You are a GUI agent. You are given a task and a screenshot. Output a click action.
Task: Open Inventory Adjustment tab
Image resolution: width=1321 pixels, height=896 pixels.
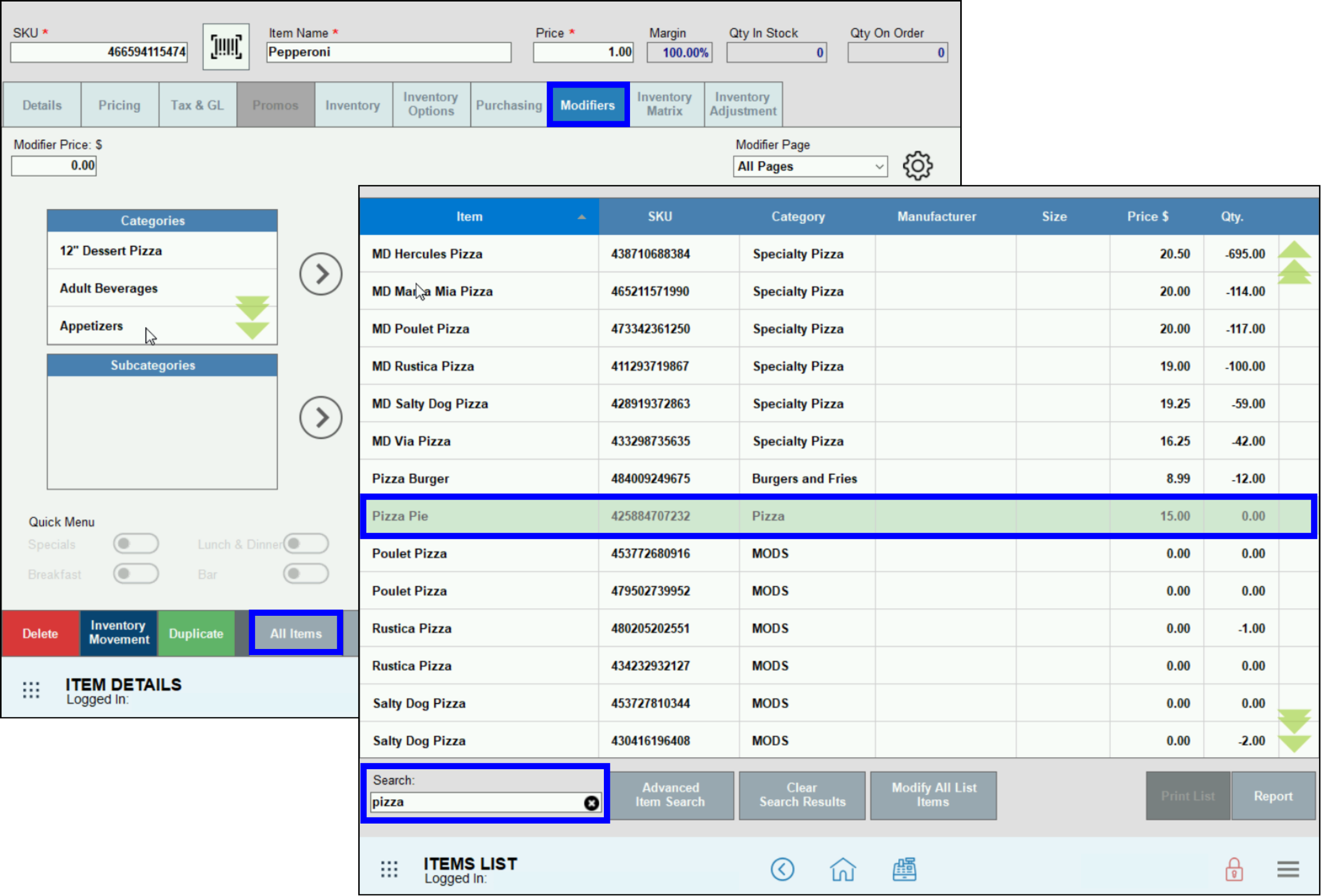pos(743,105)
